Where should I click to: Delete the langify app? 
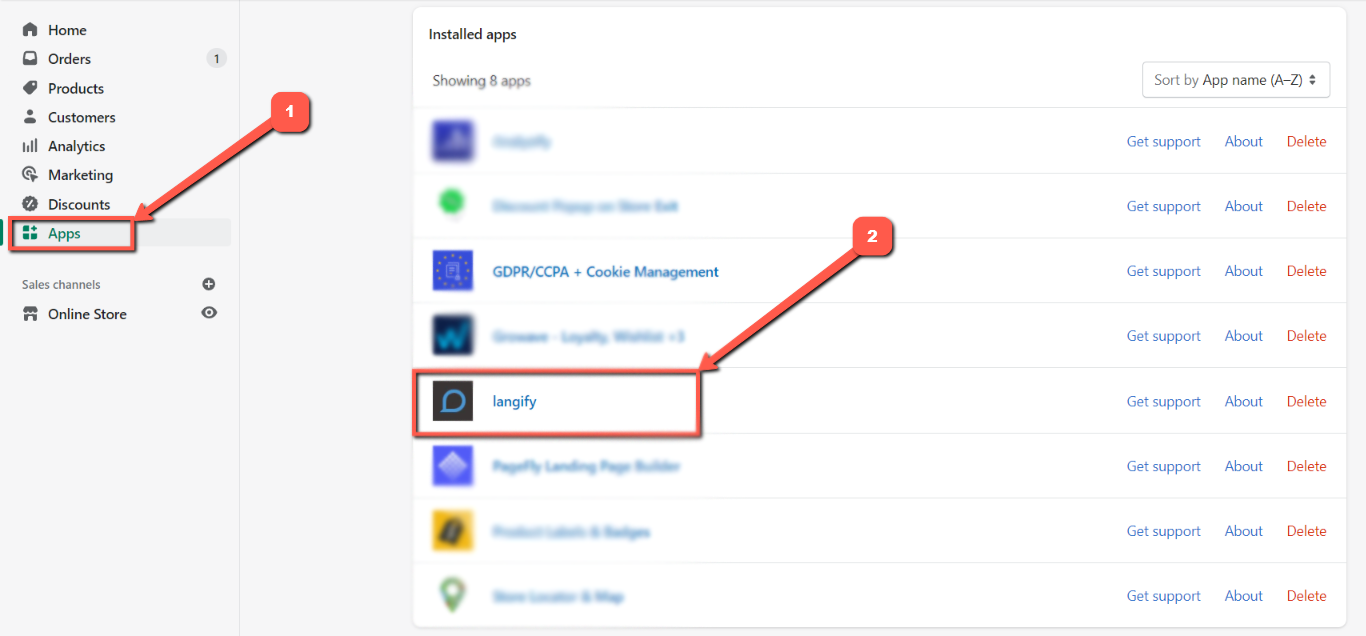point(1307,401)
